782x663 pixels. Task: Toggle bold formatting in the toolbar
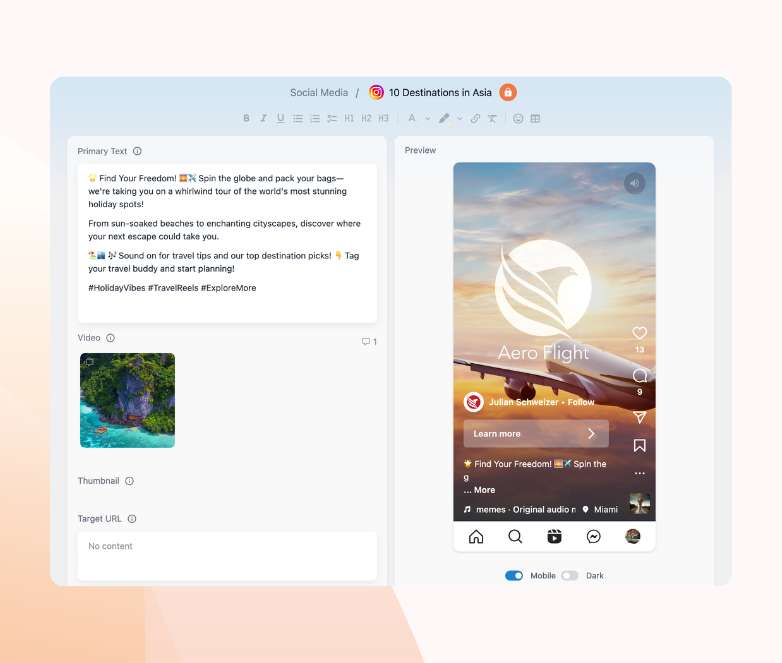(246, 118)
